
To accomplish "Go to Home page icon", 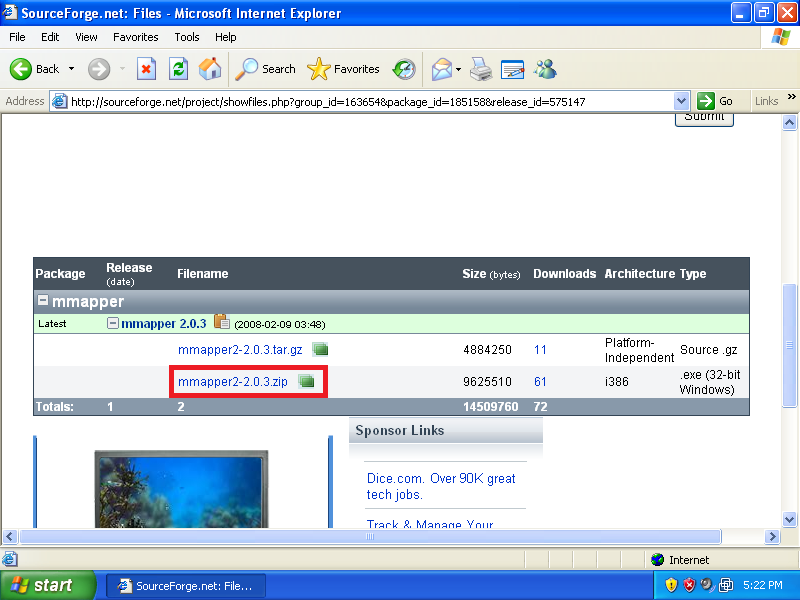I will (x=210, y=69).
